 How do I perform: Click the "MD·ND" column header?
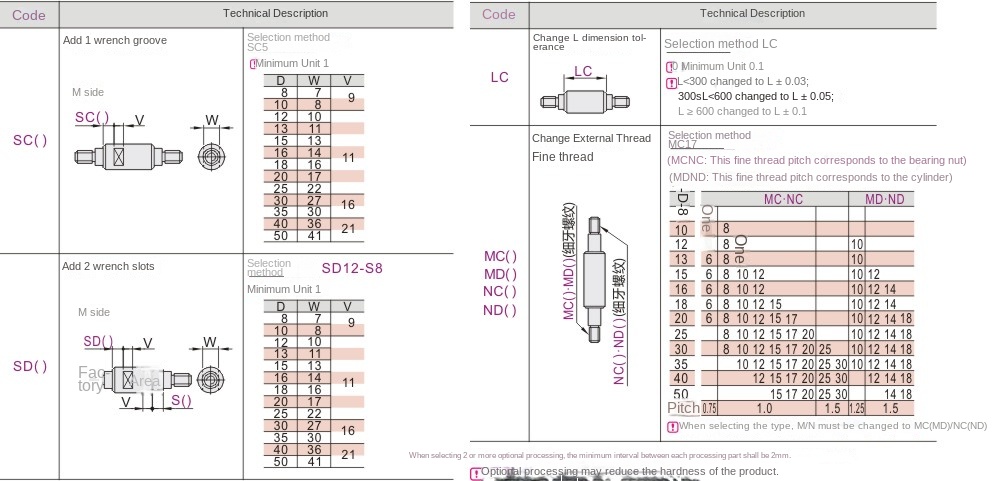coord(884,199)
